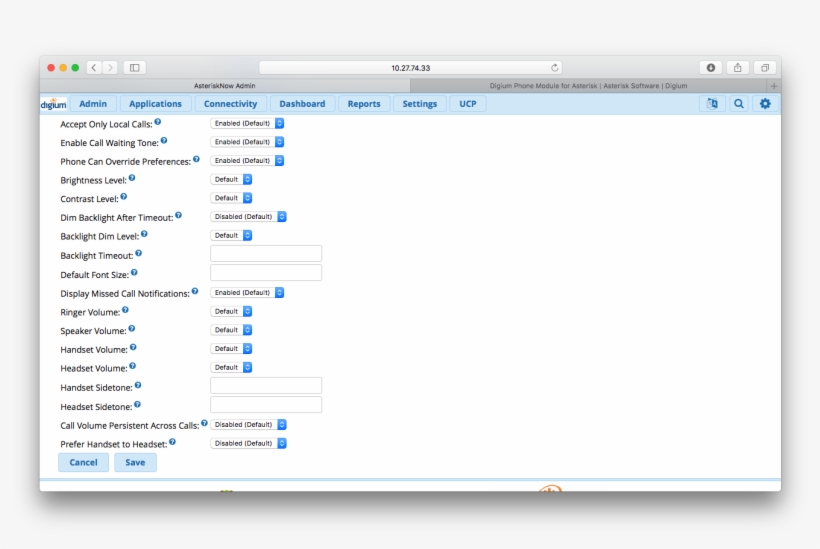
Task: Click Handset Sidetone help icon
Action: [x=138, y=385]
